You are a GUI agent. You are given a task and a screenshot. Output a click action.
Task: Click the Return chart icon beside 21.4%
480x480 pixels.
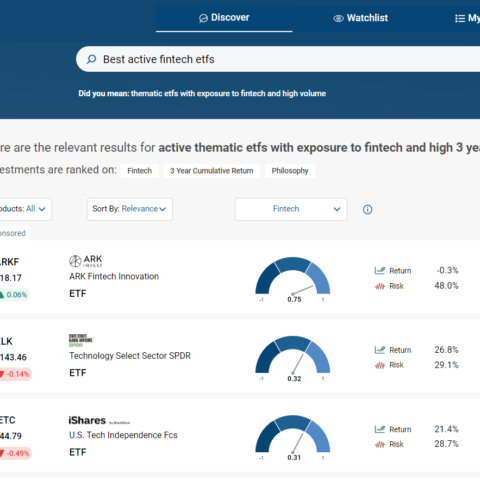point(380,429)
